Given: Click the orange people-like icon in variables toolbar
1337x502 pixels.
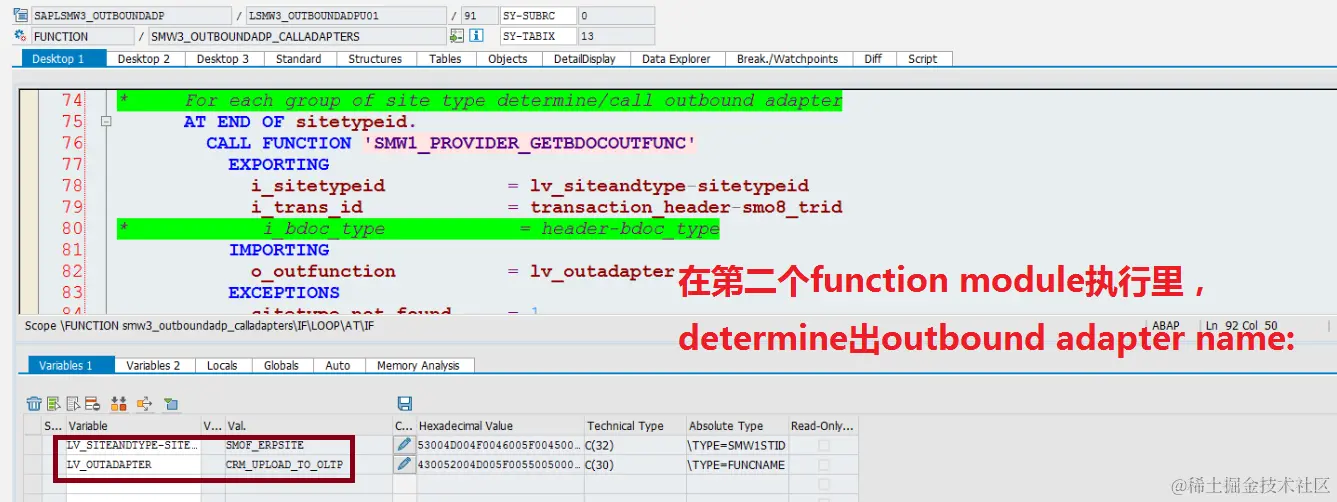Looking at the screenshot, I should coord(119,404).
